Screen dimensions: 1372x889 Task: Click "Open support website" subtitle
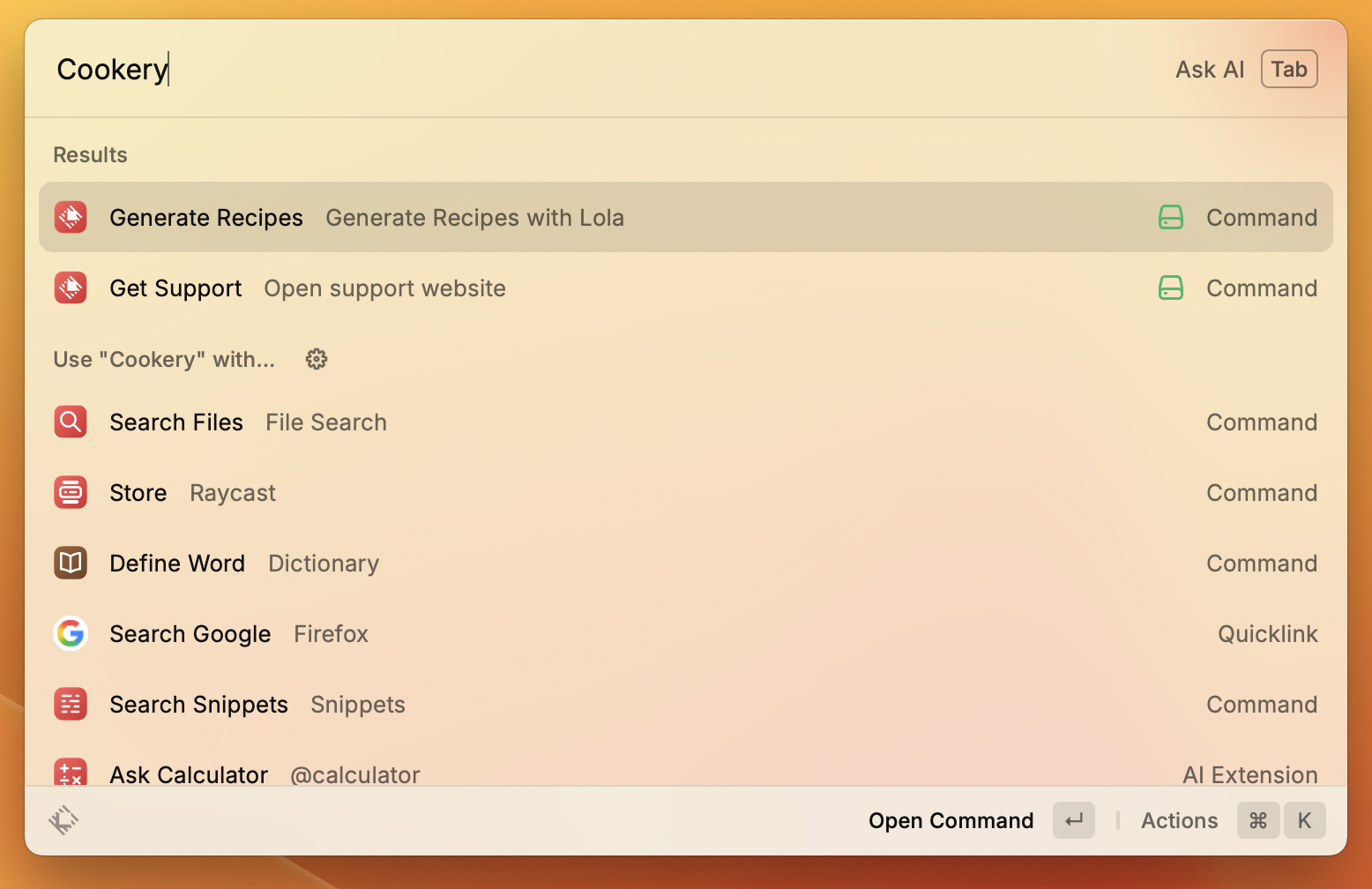tap(384, 288)
